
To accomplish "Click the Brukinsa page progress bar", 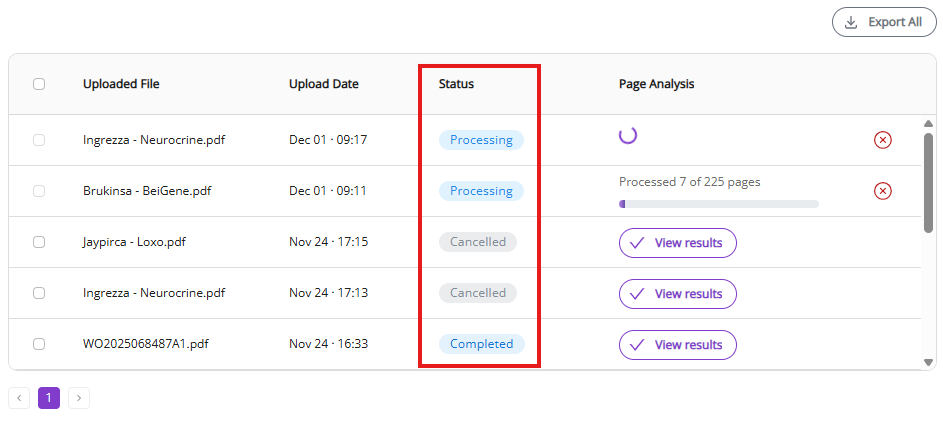I will pyautogui.click(x=718, y=204).
